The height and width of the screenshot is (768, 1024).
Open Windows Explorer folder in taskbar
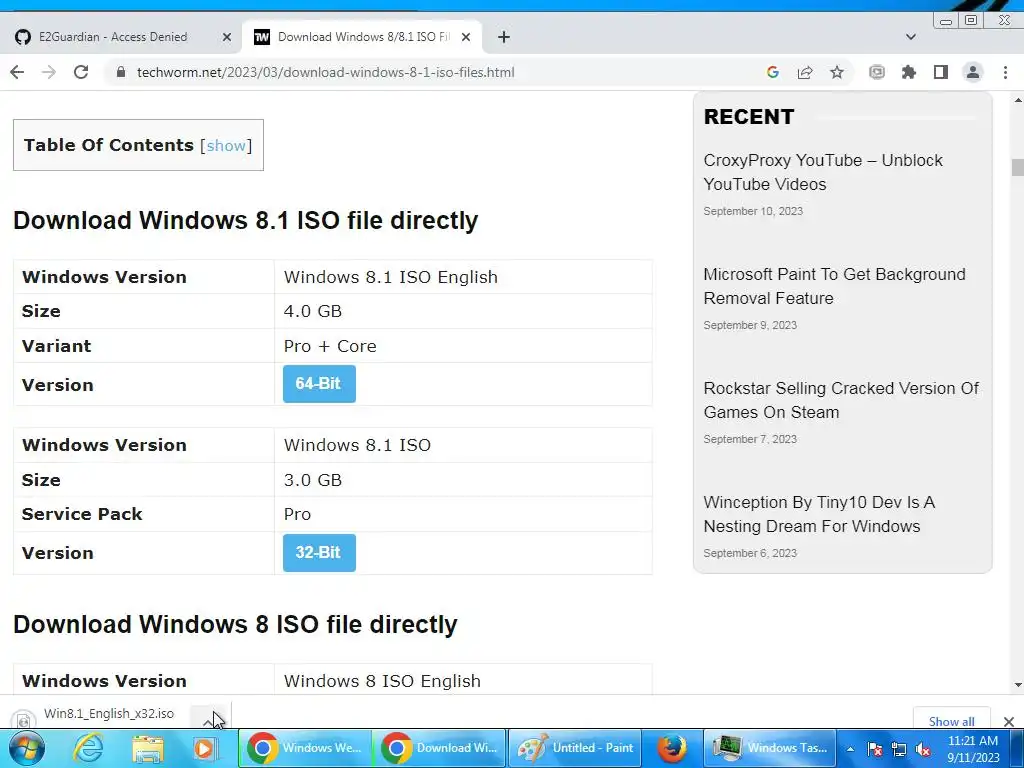148,748
